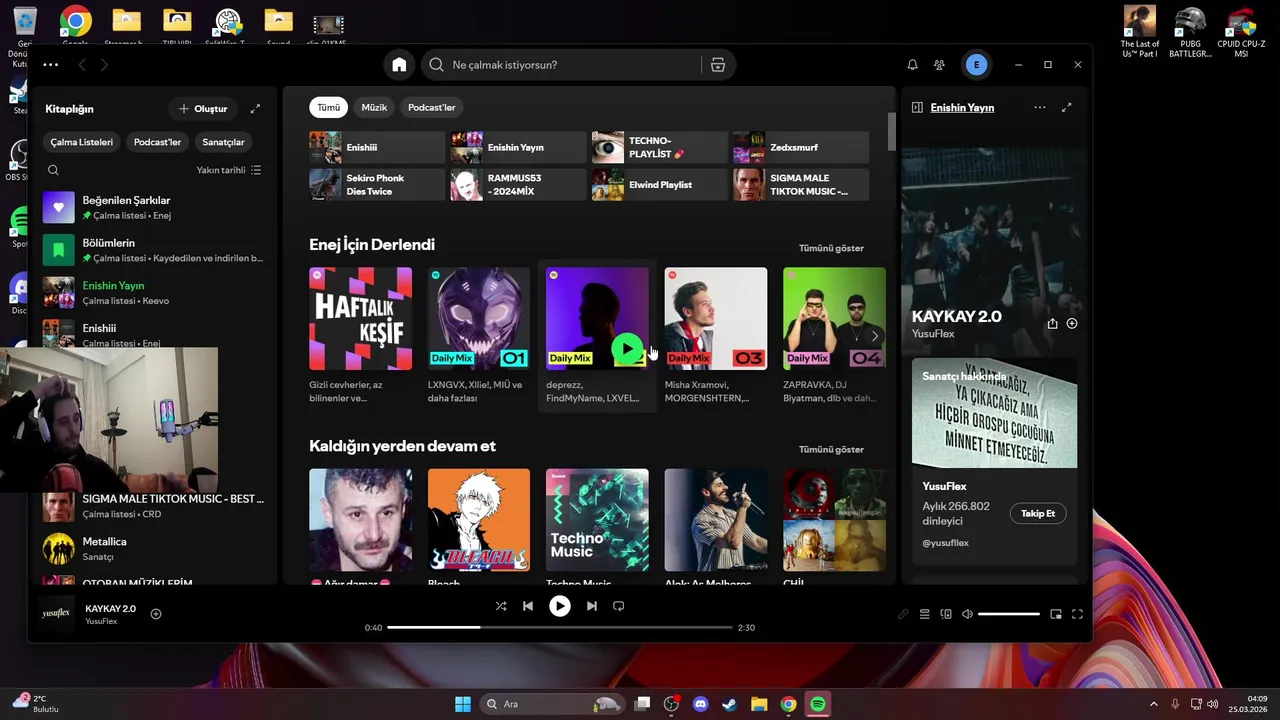Viewport: 1280px width, 720px height.
Task: Open Discord from the taskbar
Action: coord(701,704)
